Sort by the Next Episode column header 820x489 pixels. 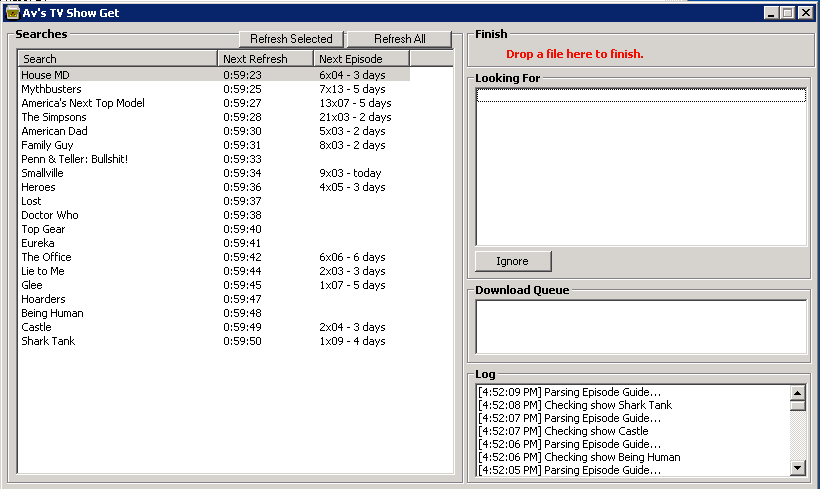coord(362,59)
